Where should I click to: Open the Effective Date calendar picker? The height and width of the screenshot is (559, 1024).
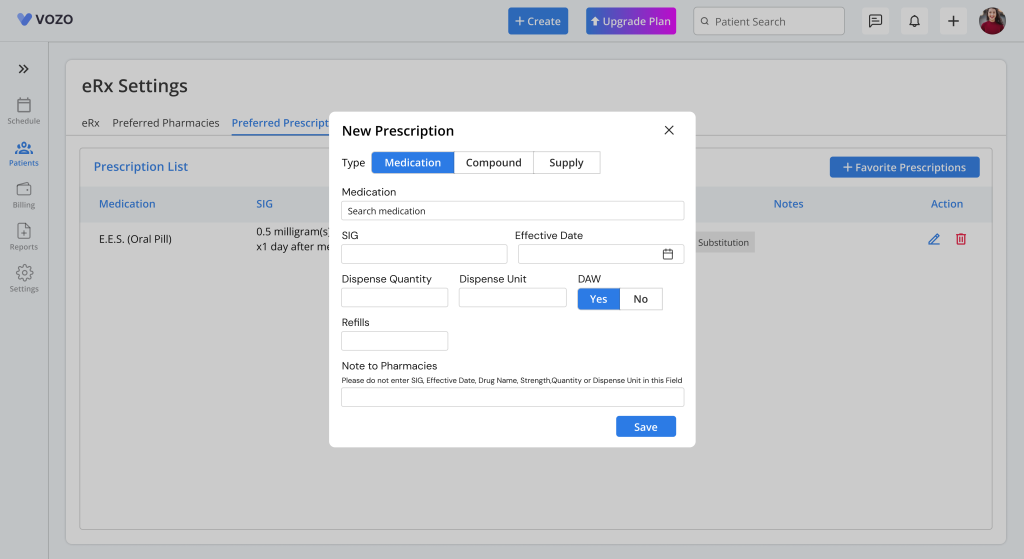(x=668, y=254)
